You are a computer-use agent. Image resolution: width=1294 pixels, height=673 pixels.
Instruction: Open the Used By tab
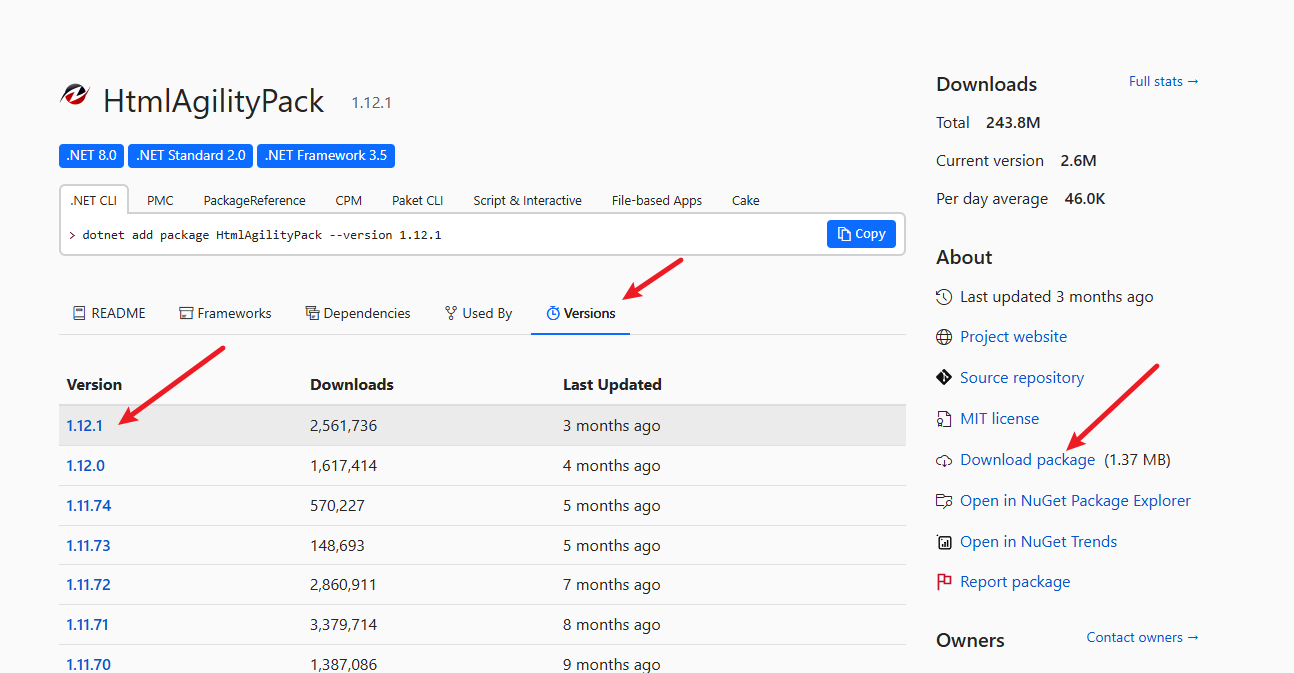[x=479, y=313]
